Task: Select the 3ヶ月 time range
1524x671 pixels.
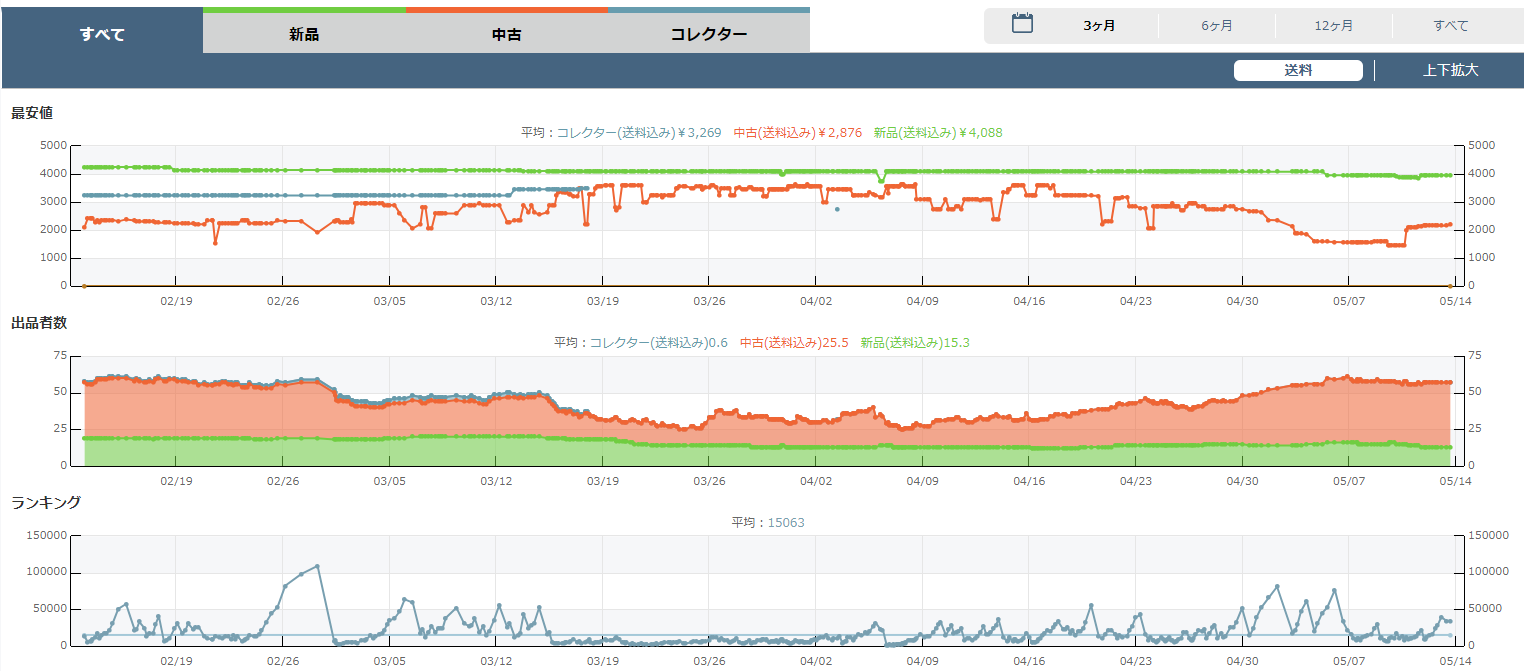Action: coord(1099,26)
